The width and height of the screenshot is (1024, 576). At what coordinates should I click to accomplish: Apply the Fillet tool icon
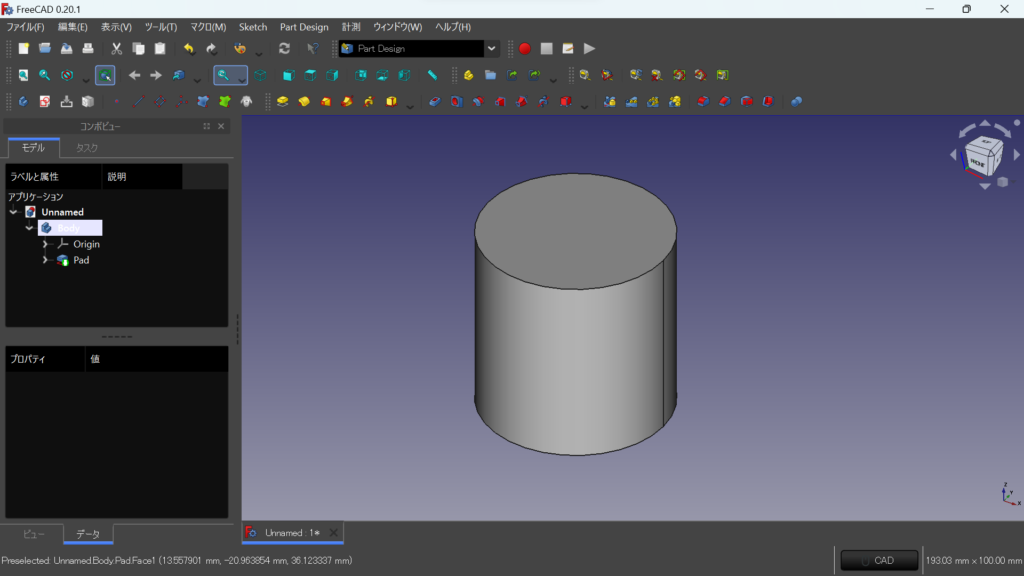coord(703,101)
